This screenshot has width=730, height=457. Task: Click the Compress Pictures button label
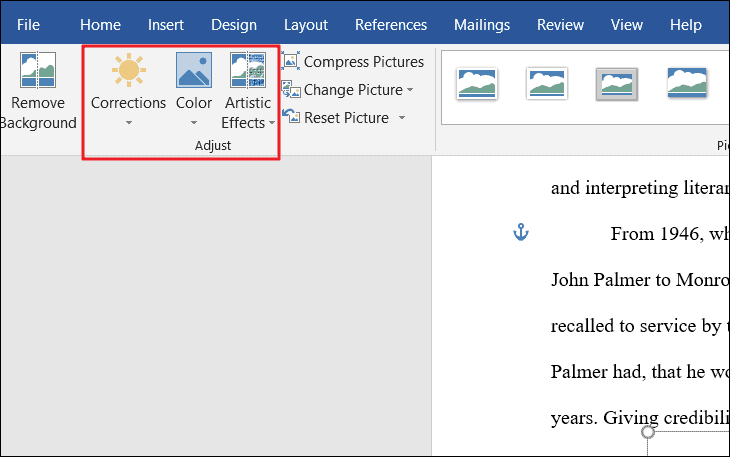[364, 62]
